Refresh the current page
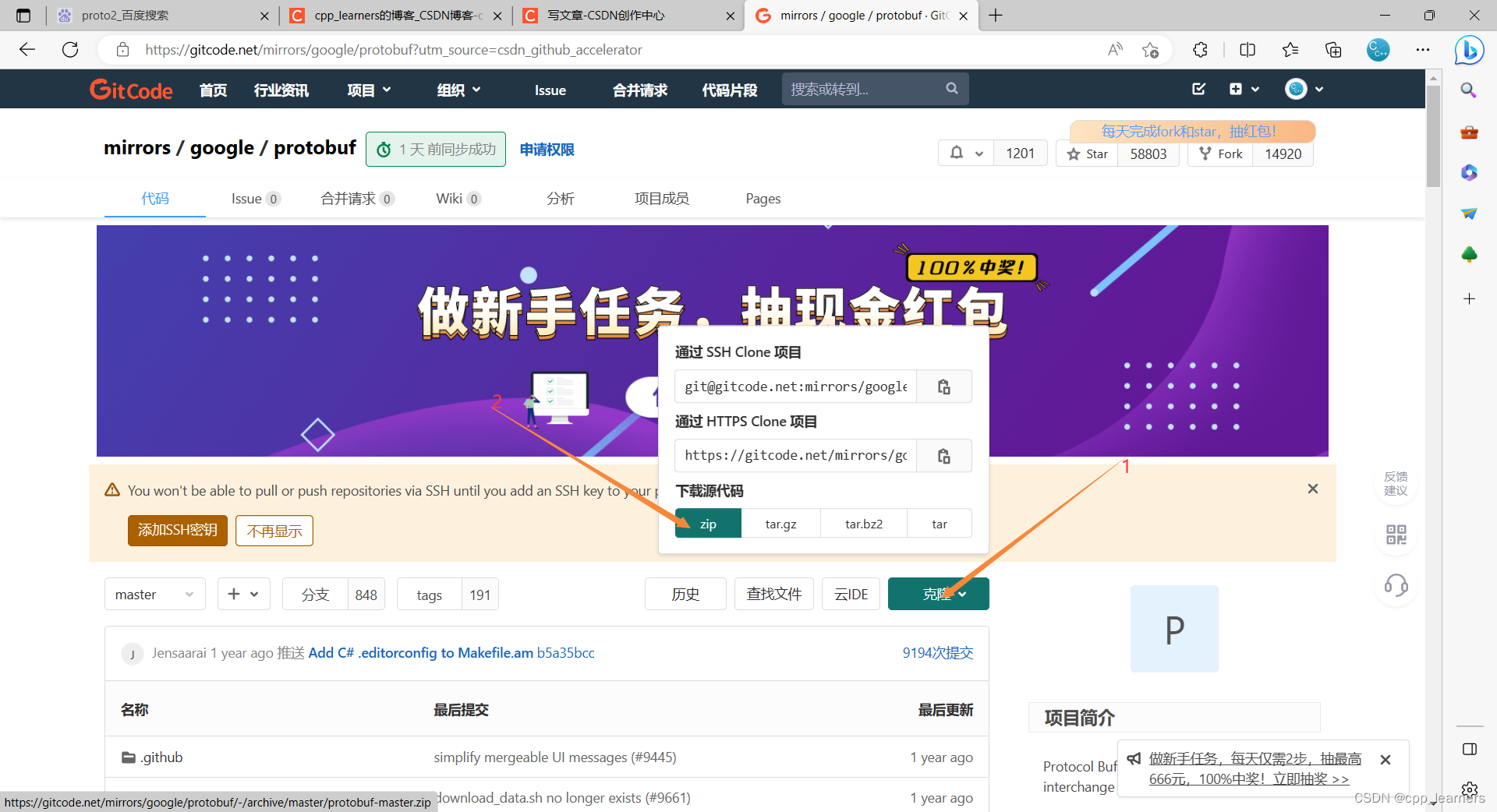Viewport: 1497px width, 812px height. (x=70, y=50)
